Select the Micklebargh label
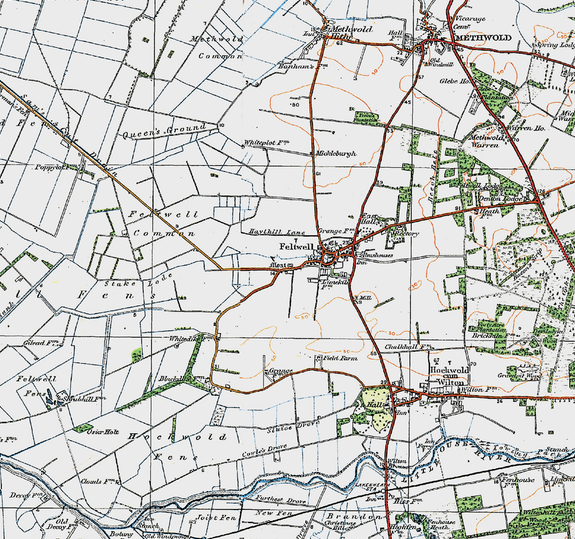This screenshot has height=539, width=575. [x=336, y=154]
